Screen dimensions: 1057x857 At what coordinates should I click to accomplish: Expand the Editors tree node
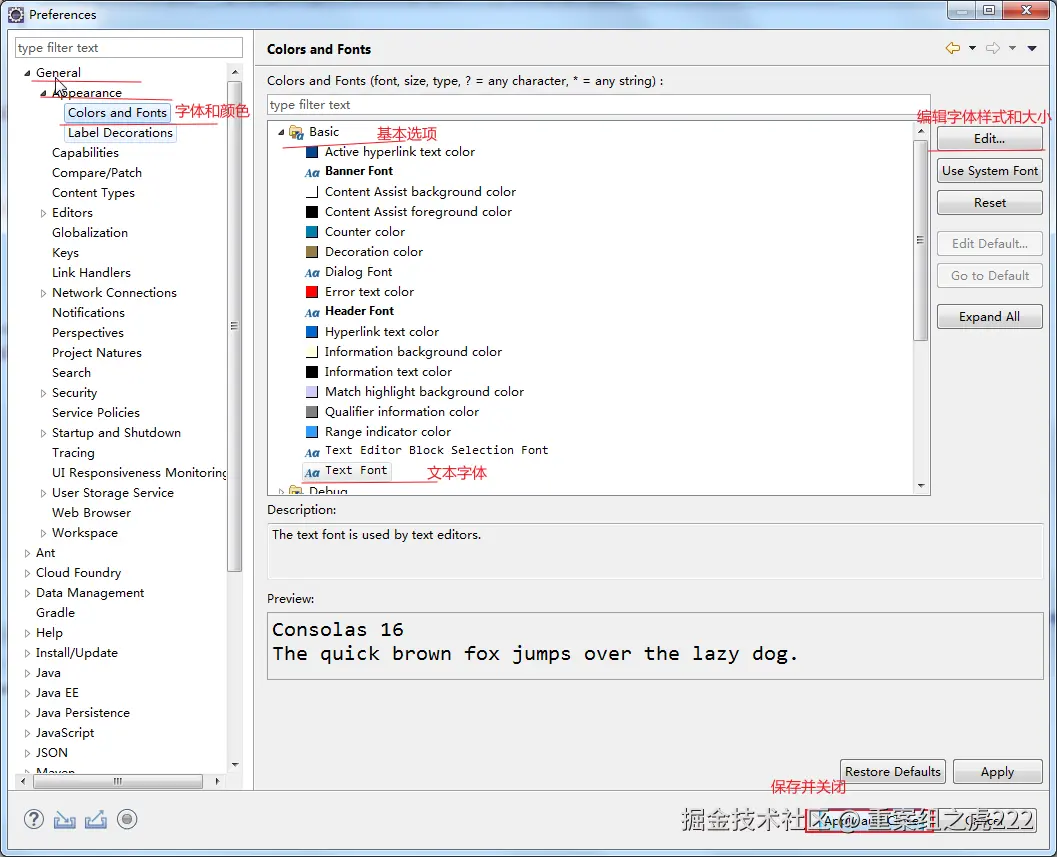coord(43,213)
